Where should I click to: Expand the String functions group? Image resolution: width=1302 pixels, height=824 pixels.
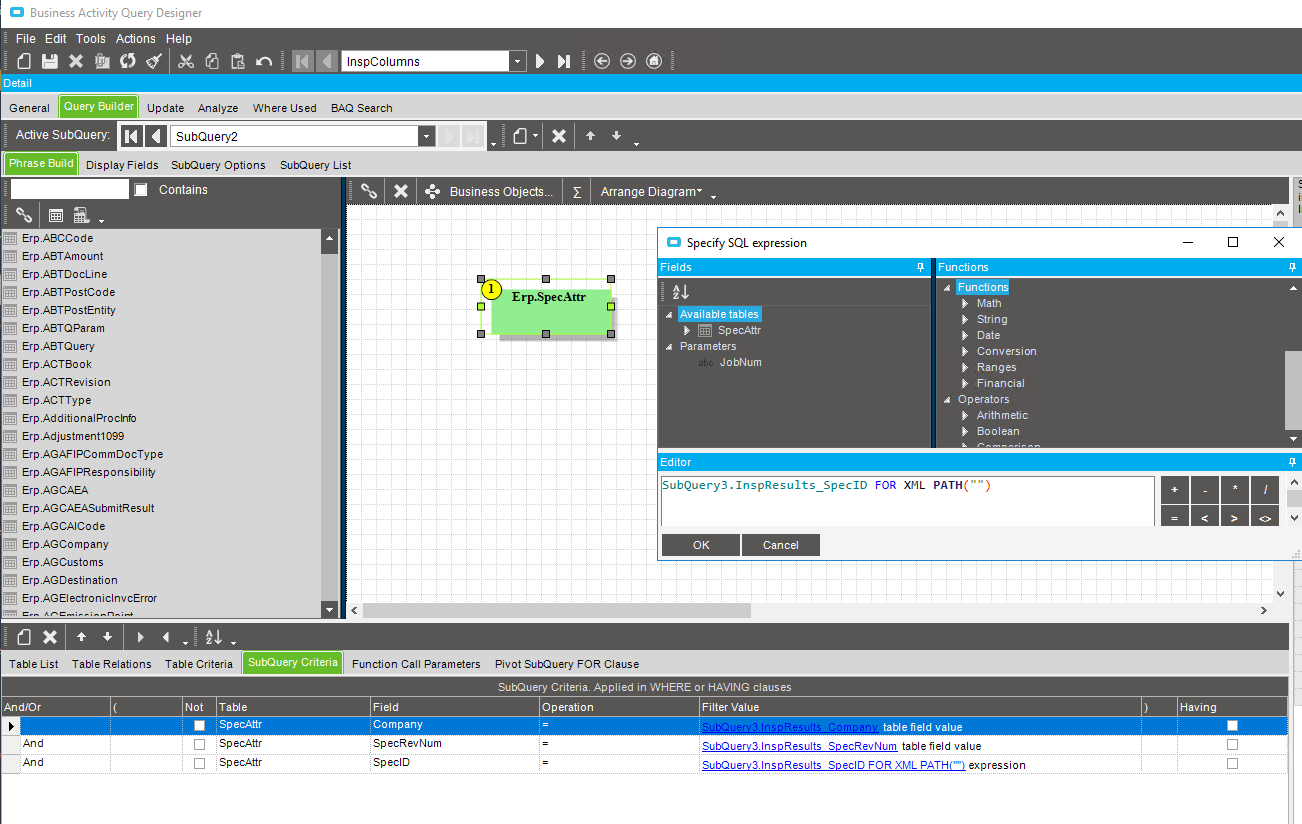tap(965, 319)
